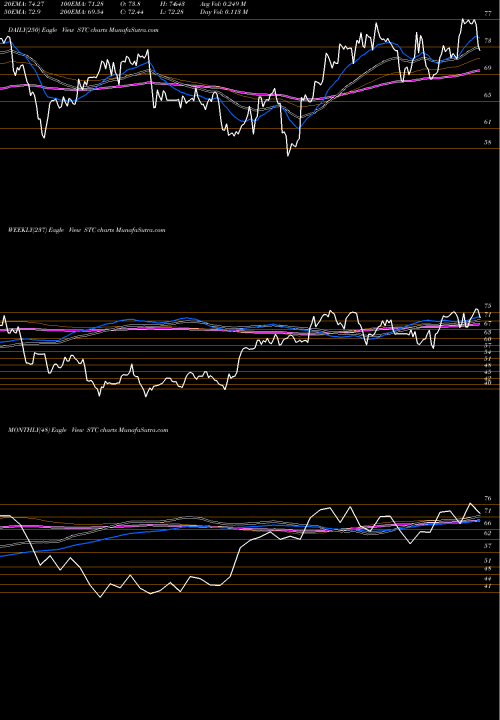Click the DAILY(250) Eagle View chart title
Image resolution: width=500 pixels, height=720 pixels.
tap(83, 30)
